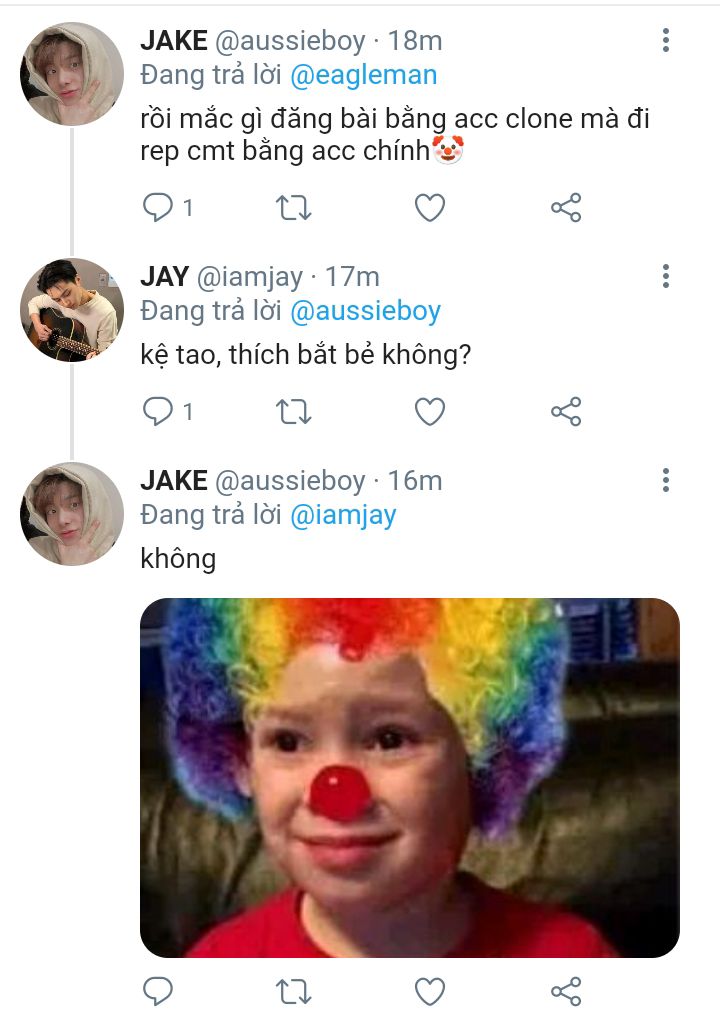This screenshot has height=1024, width=720.
Task: Like Jake's 18m tweet with the heart
Action: coord(430,208)
